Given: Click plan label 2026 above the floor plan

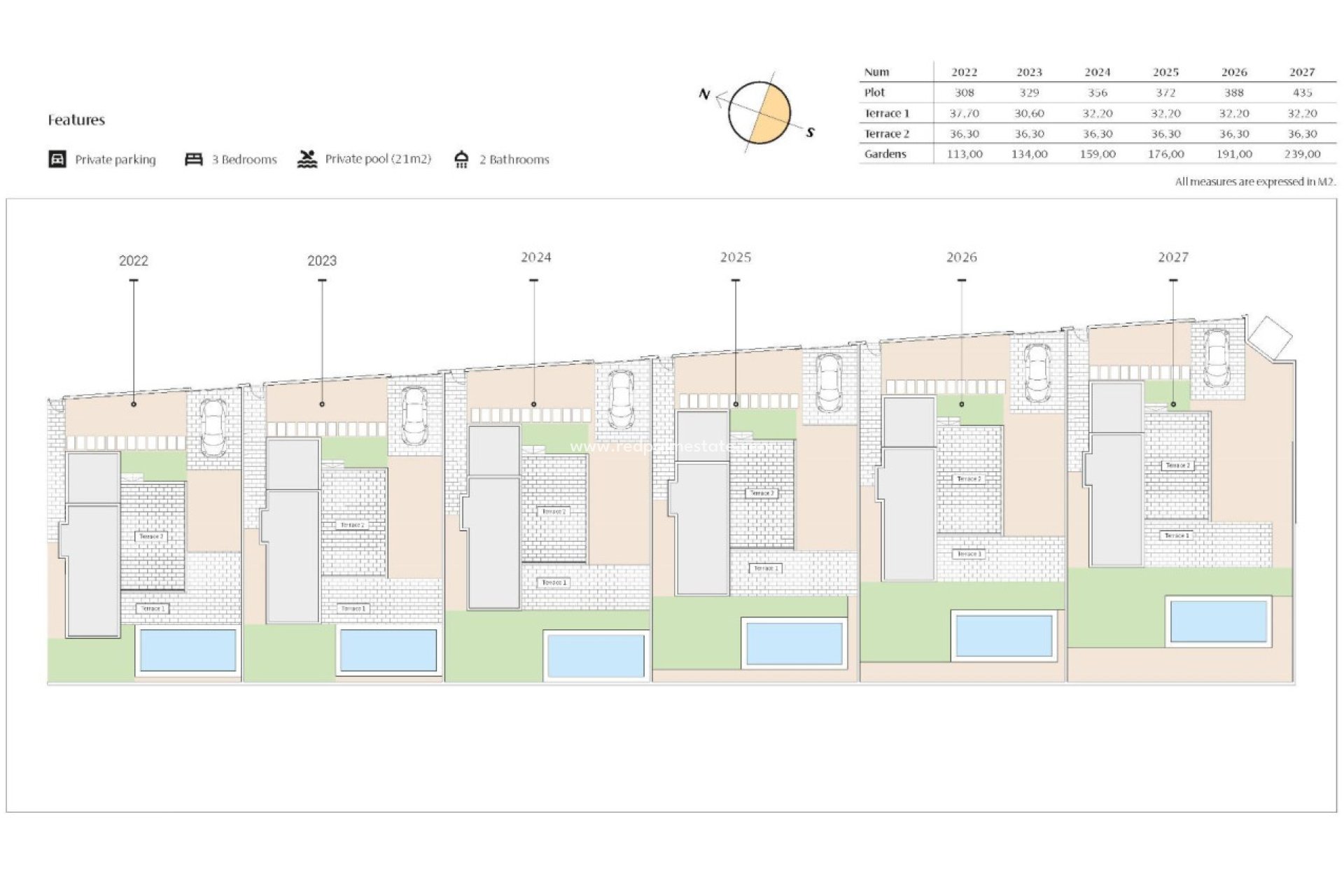Looking at the screenshot, I should [x=962, y=257].
